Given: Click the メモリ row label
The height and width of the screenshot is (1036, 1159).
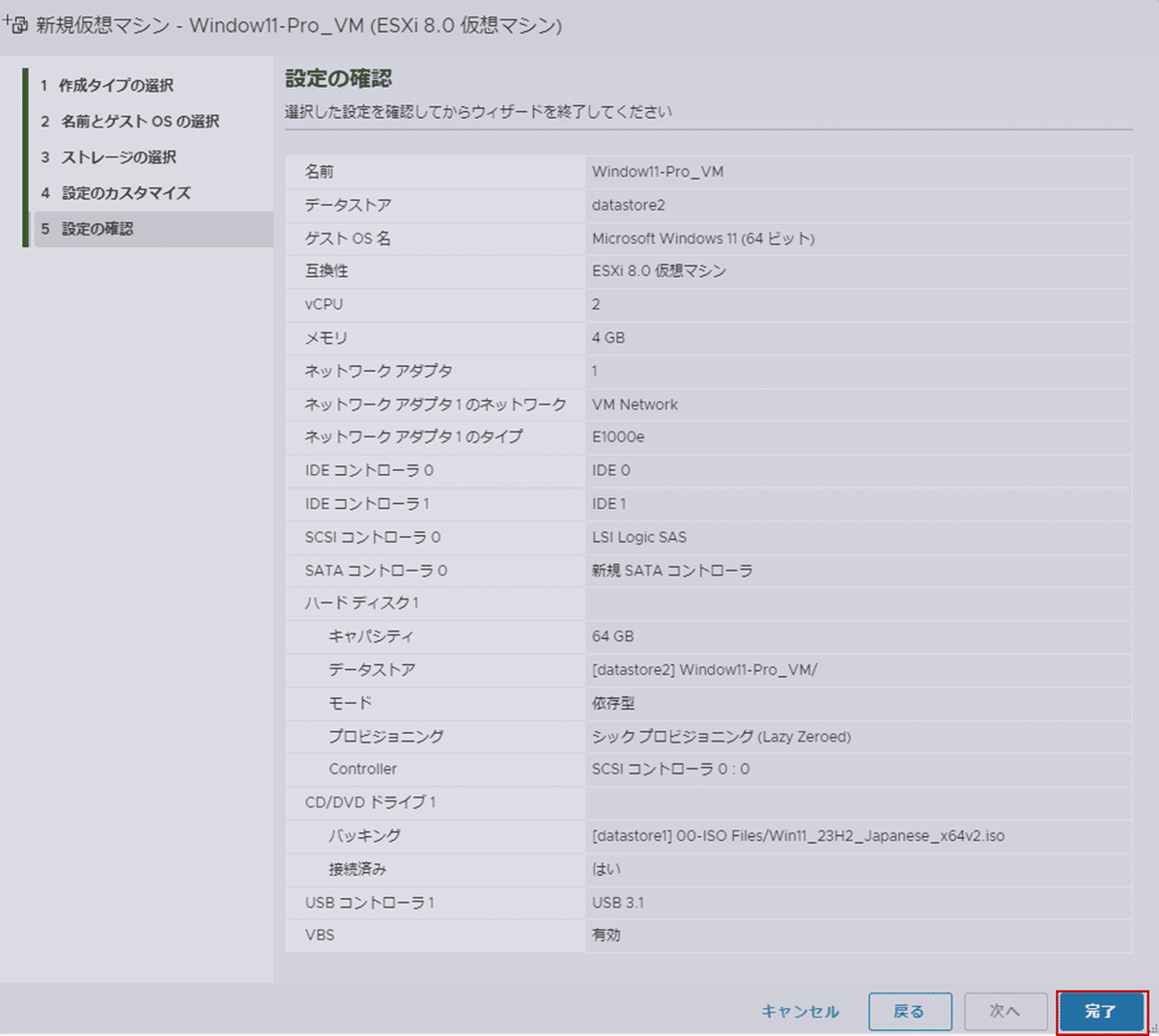Looking at the screenshot, I should coord(325,338).
